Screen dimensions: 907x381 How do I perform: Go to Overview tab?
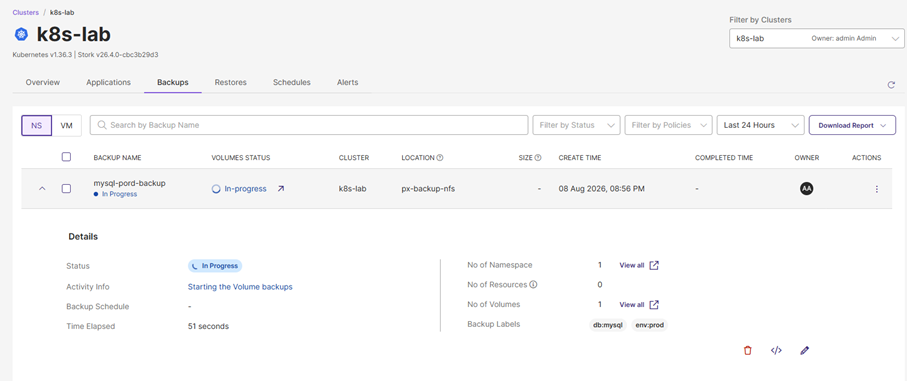(x=43, y=82)
